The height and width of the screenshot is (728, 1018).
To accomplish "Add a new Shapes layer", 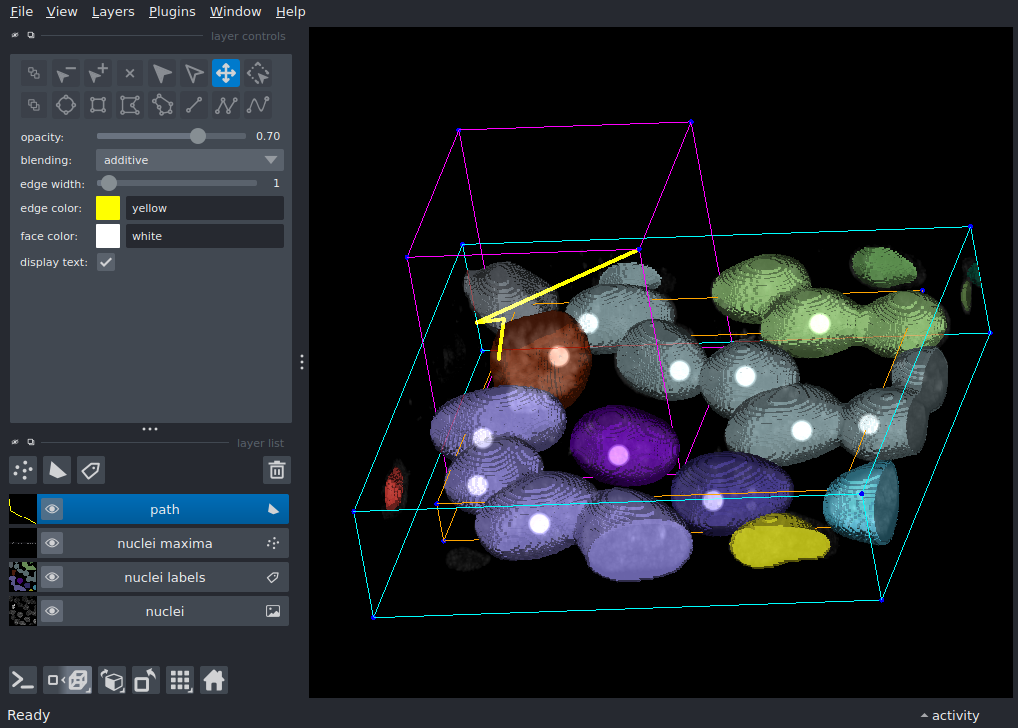I will (57, 470).
